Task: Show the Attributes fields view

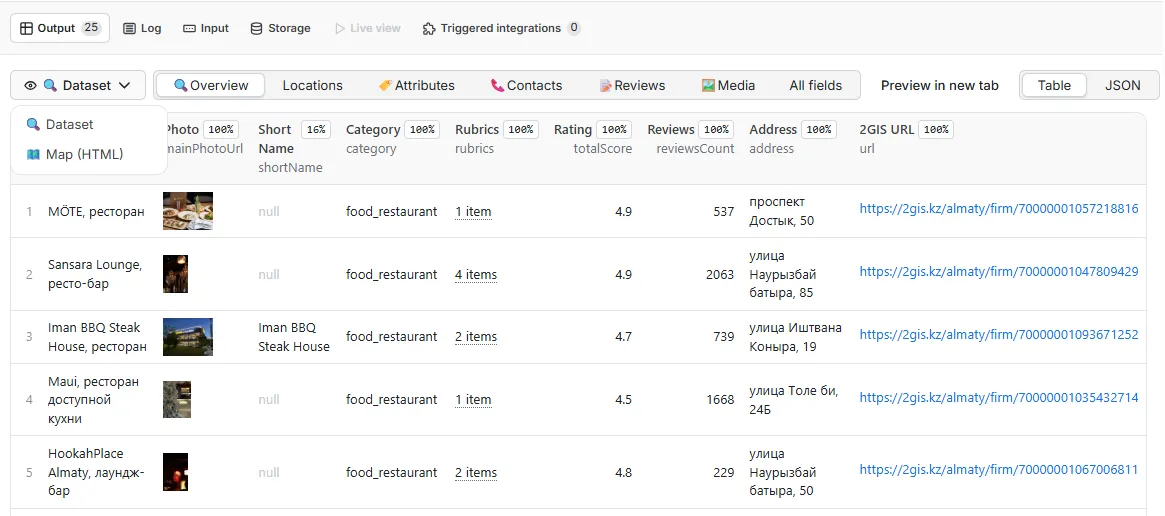Action: [416, 85]
